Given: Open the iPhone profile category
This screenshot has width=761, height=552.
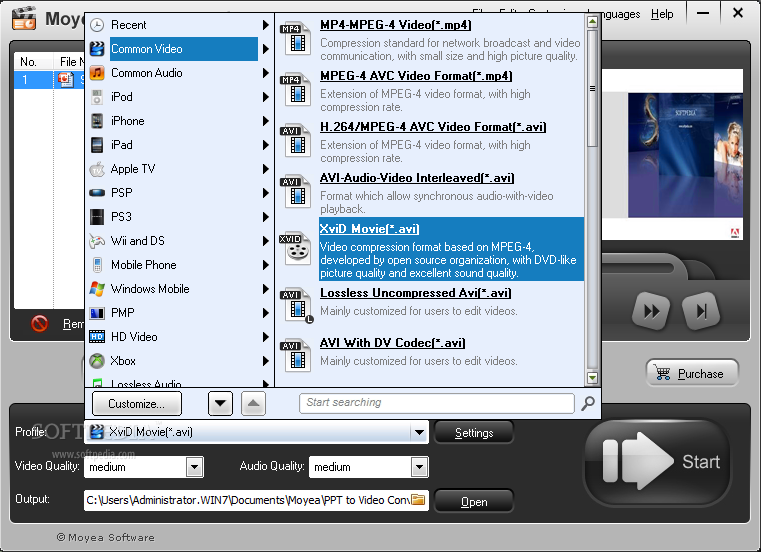Looking at the screenshot, I should pos(180,121).
